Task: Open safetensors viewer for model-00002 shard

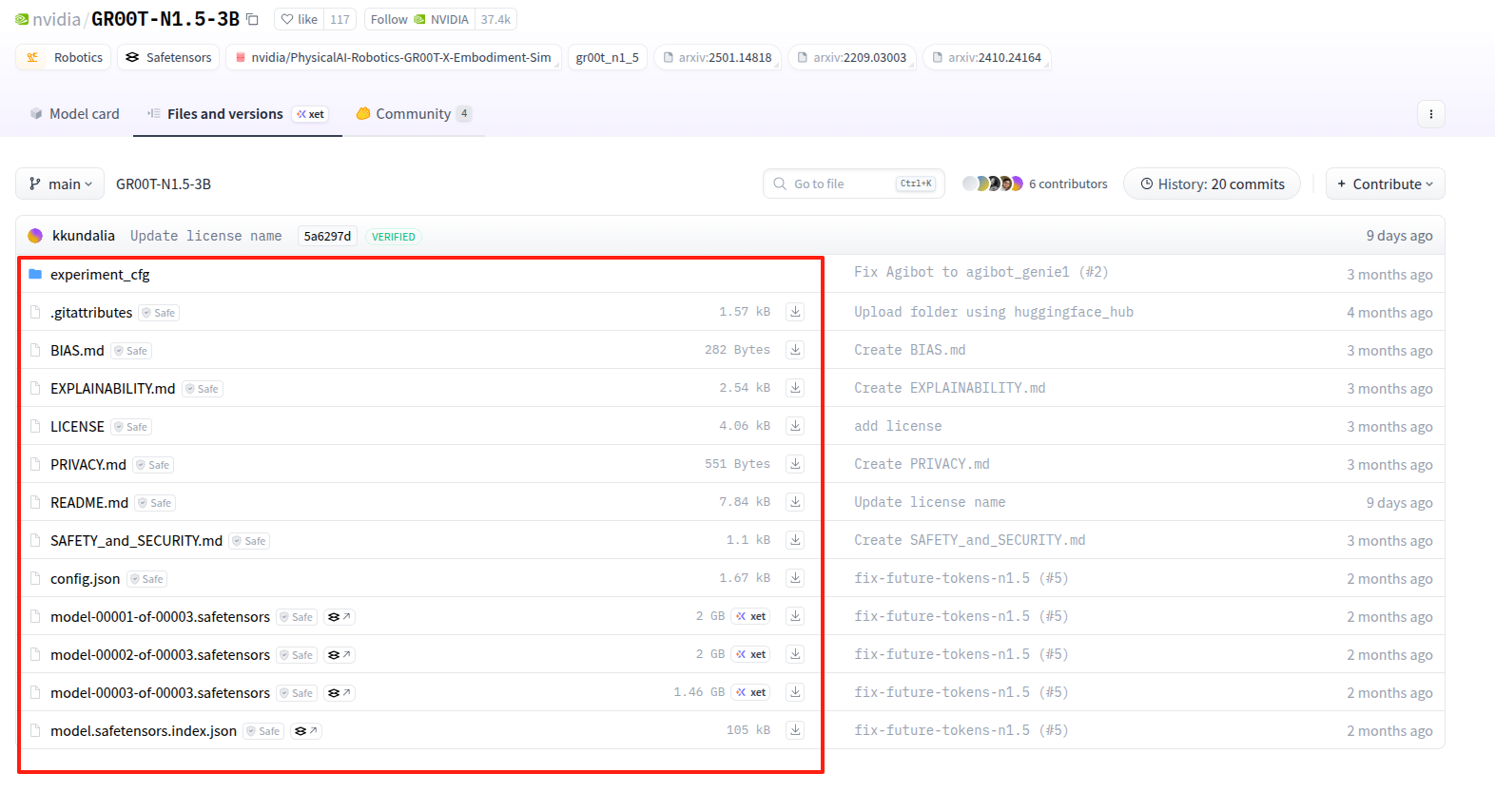Action: 340,655
